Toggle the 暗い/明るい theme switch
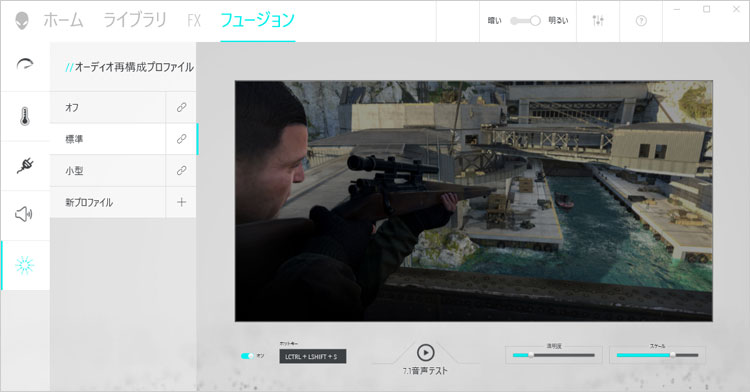750x392 pixels. point(525,21)
